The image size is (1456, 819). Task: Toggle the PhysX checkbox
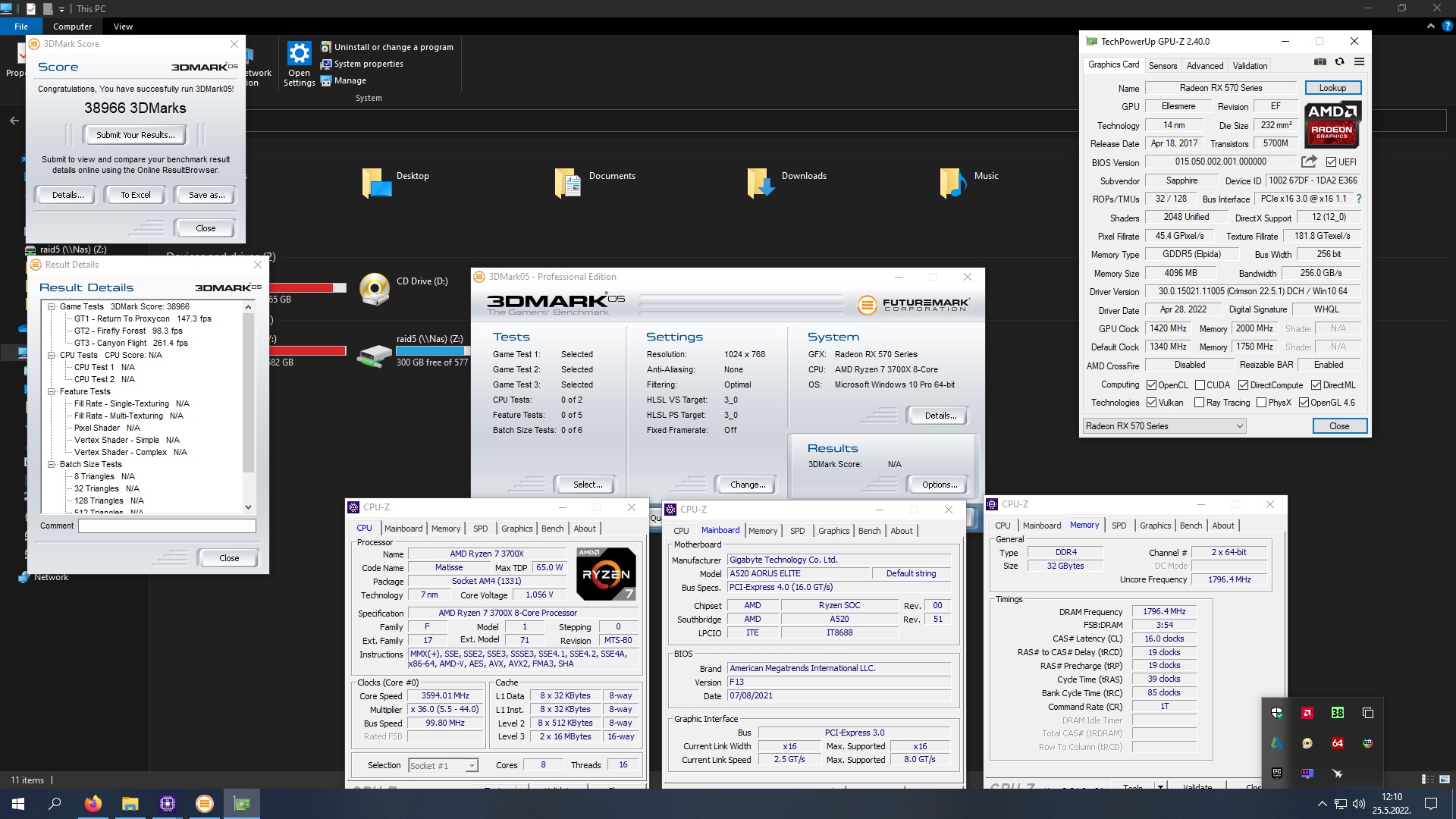click(1261, 403)
